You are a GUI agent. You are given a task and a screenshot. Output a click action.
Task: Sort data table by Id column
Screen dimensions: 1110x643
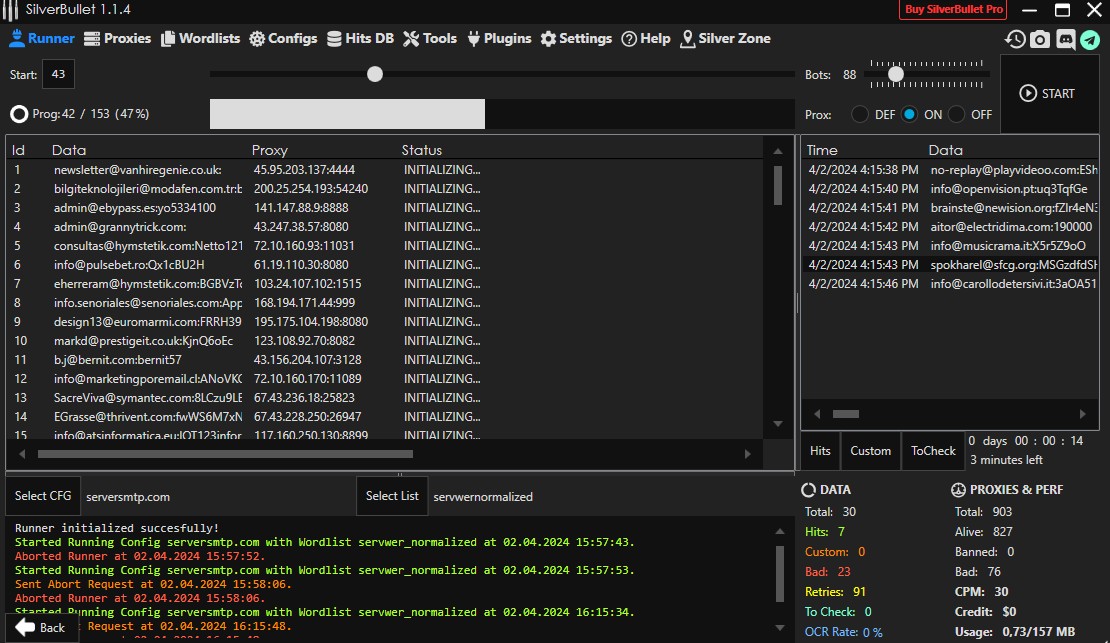[x=18, y=150]
